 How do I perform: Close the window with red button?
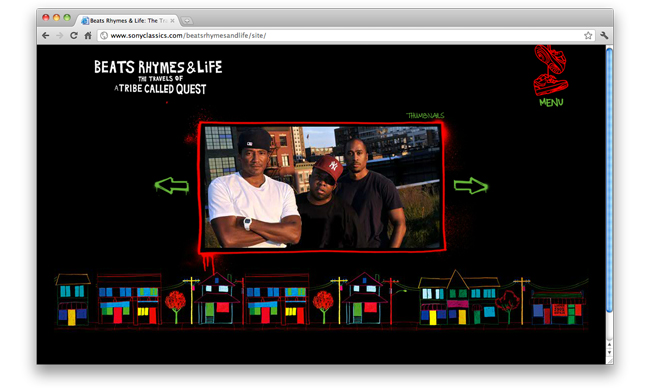coord(46,17)
